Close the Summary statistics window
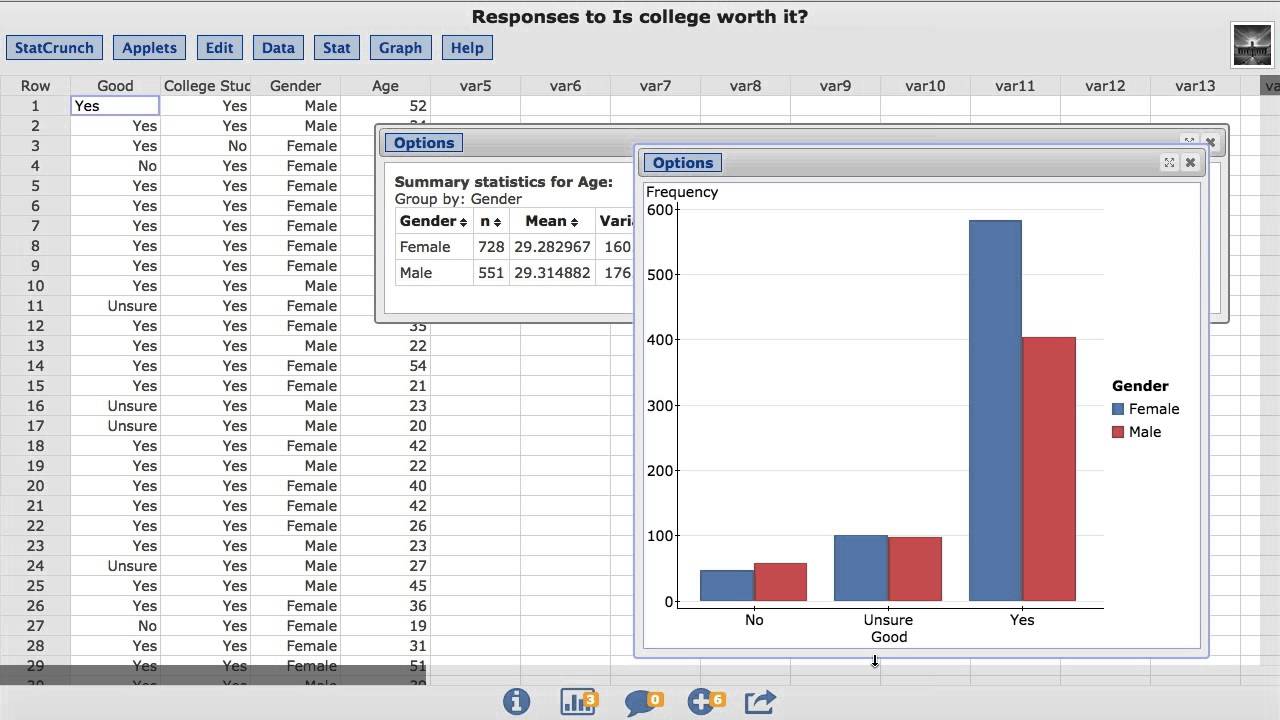This screenshot has width=1280, height=720. 1210,142
